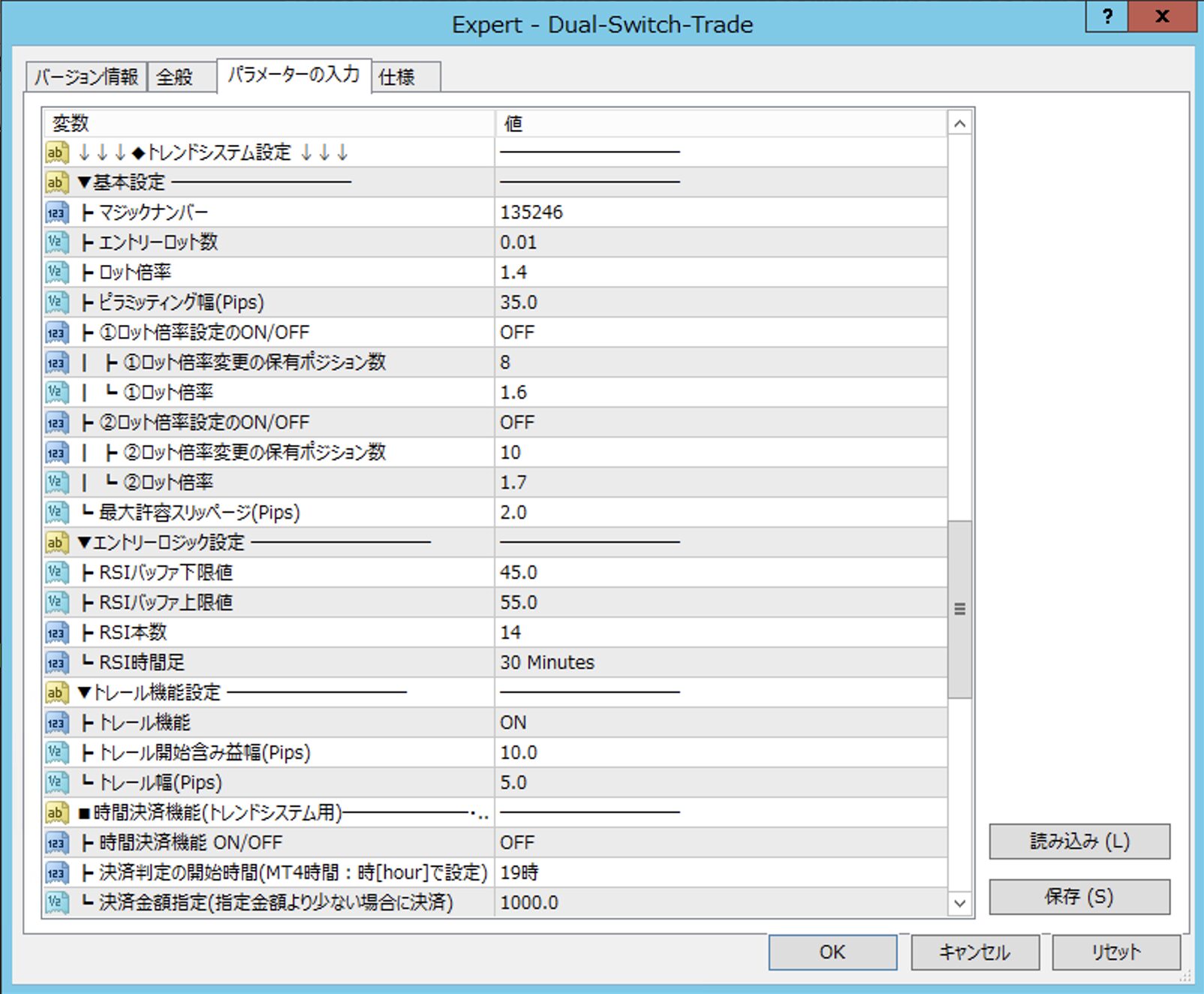Open the 決済判定の開始時間 19時 value dropdown

[x=719, y=873]
